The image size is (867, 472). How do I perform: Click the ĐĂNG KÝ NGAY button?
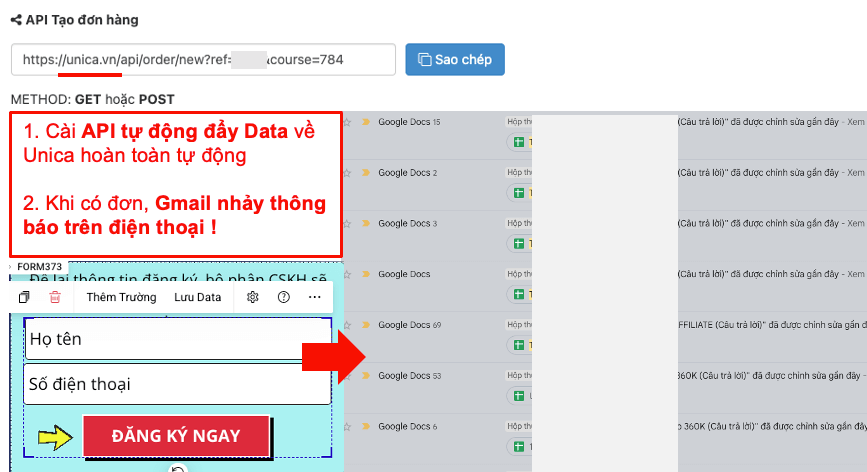click(176, 436)
